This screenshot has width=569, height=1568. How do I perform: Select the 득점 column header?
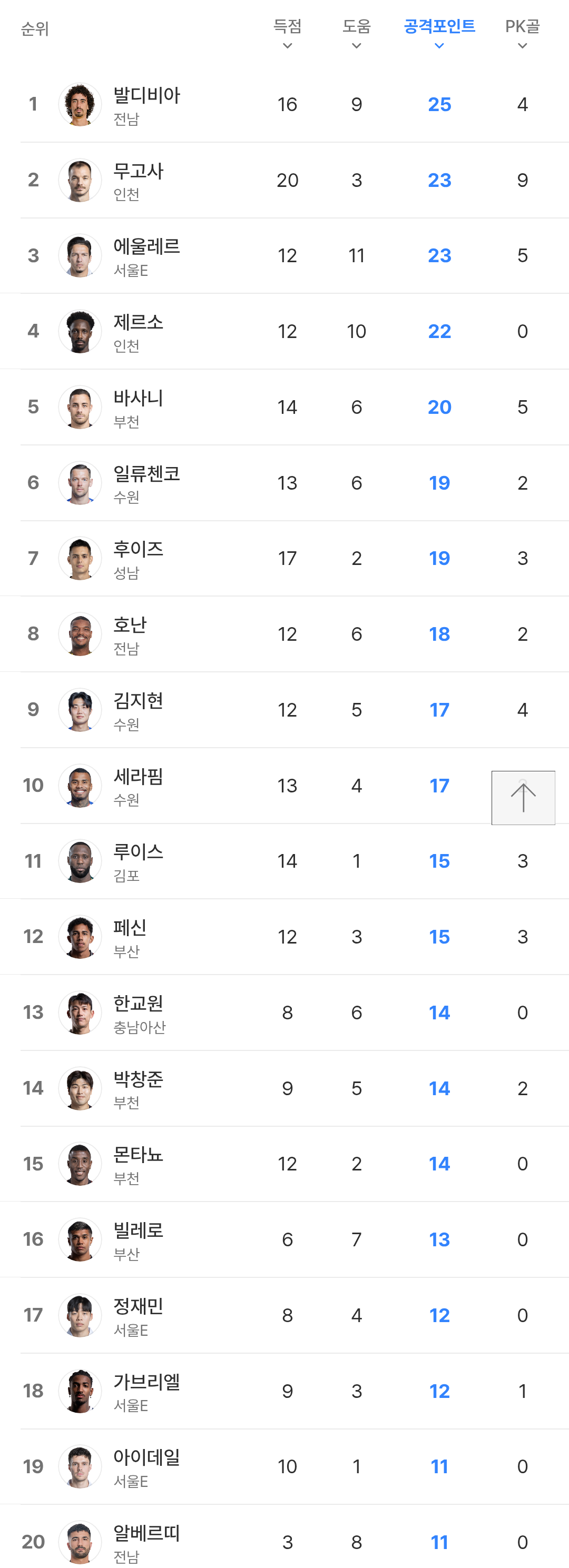288,26
